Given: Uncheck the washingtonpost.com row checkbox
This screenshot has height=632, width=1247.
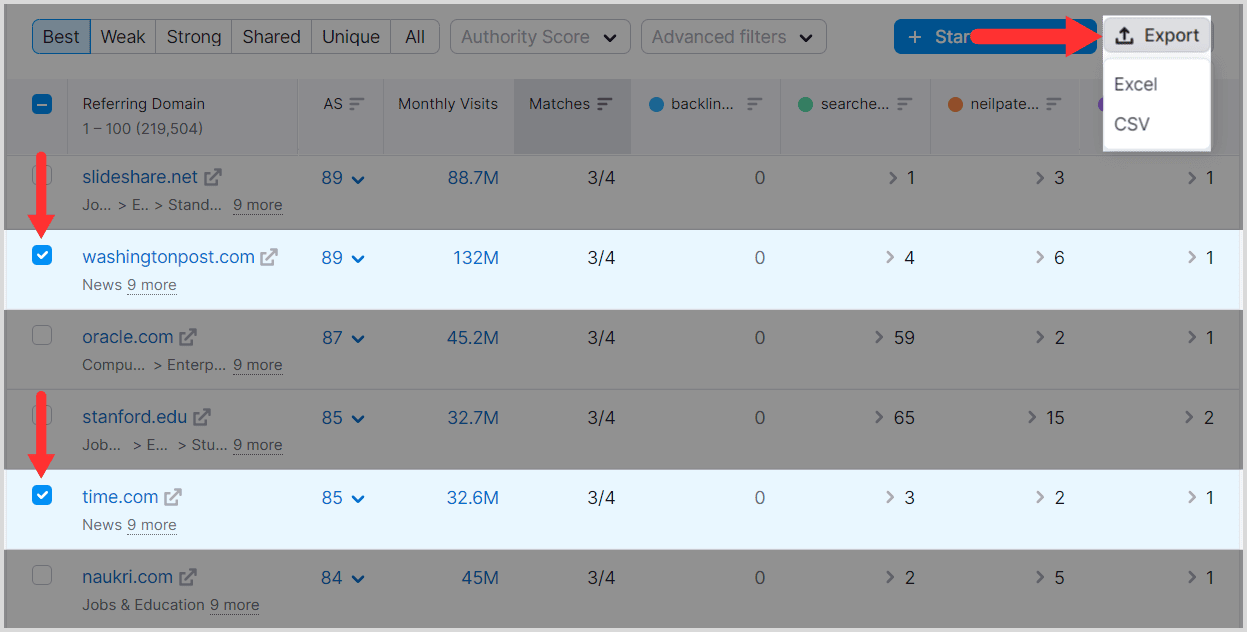Looking at the screenshot, I should coord(42,256).
